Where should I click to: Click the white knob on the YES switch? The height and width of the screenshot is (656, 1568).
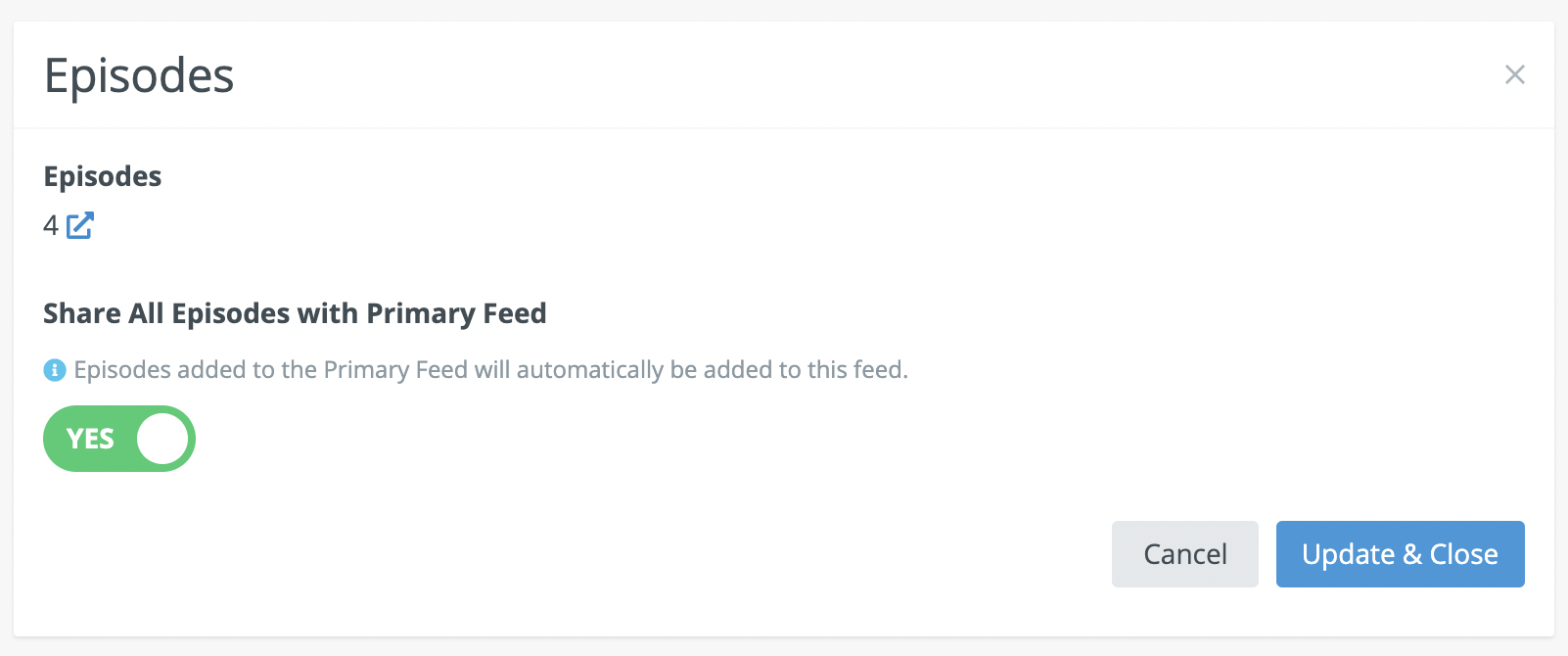tap(162, 439)
